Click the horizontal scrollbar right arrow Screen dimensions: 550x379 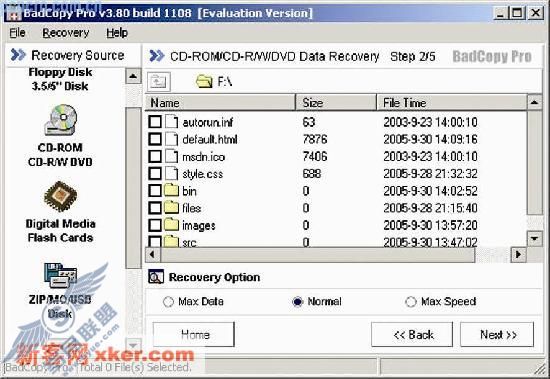(518, 254)
